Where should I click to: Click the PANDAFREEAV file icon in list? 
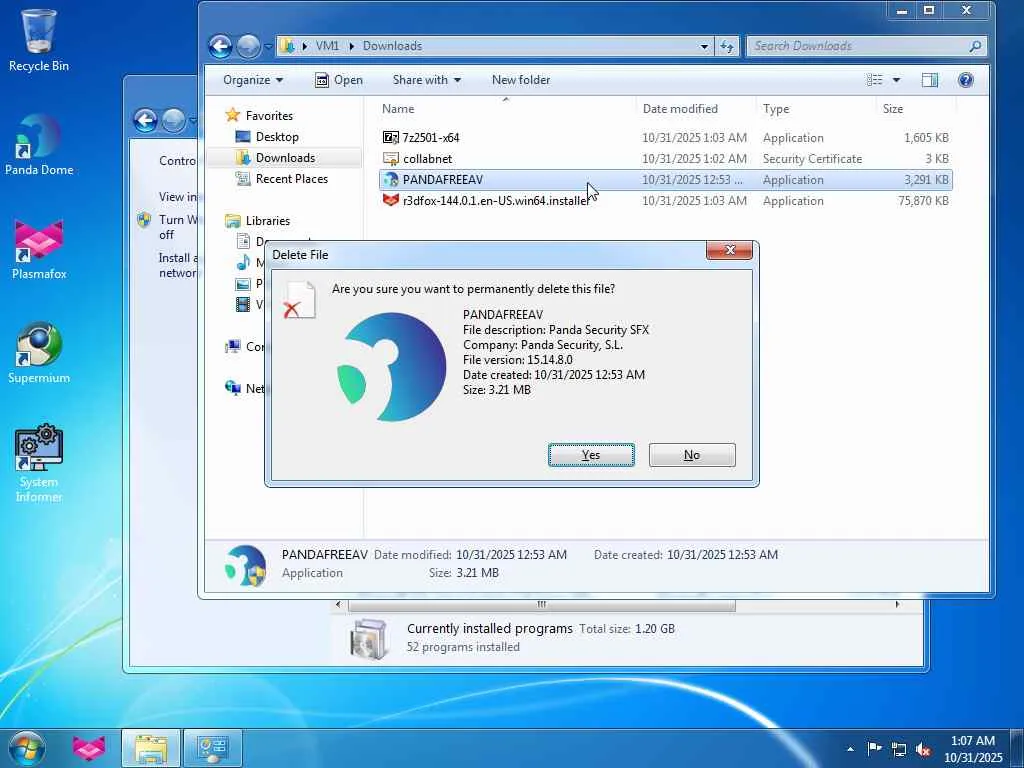point(391,180)
